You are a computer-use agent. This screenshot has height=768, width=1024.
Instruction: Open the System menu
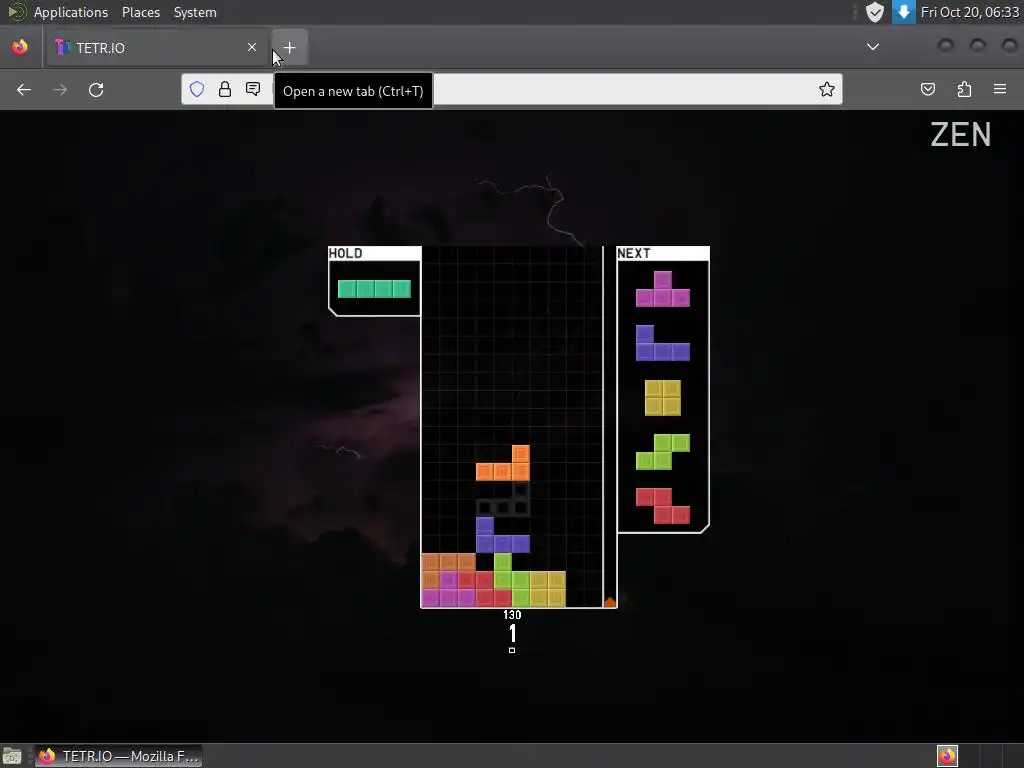point(195,12)
